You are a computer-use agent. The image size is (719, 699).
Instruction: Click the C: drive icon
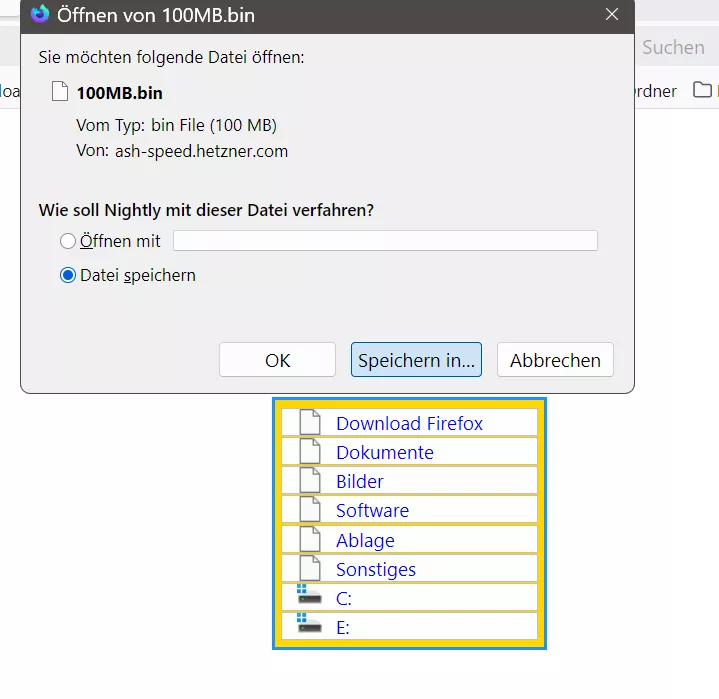tap(309, 594)
